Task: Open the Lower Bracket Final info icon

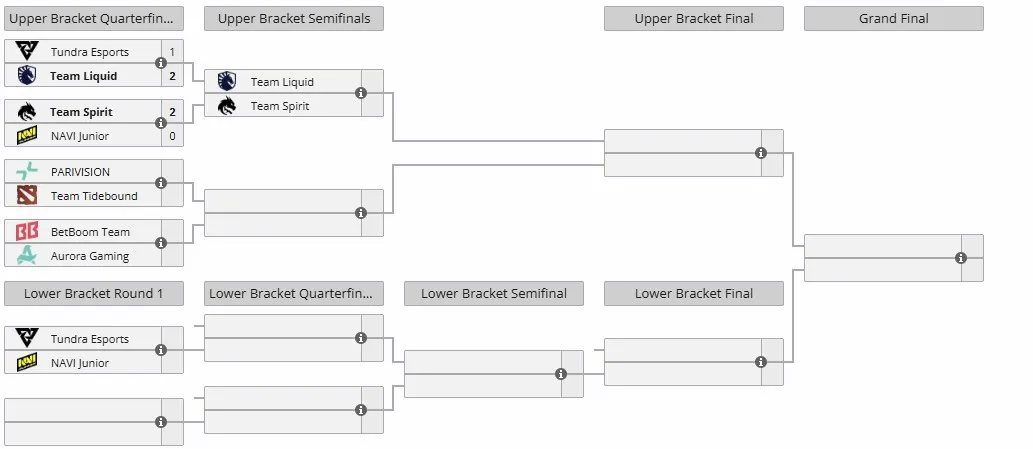Action: tap(761, 362)
